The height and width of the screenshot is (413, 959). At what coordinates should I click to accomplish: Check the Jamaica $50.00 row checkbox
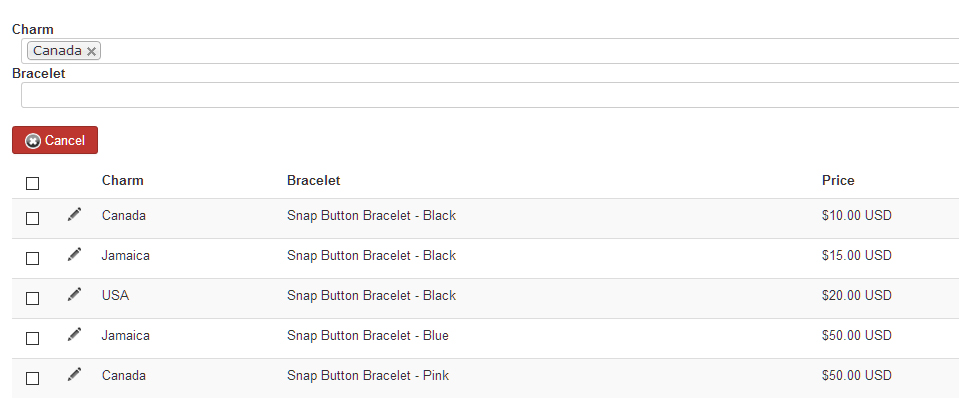coord(32,338)
